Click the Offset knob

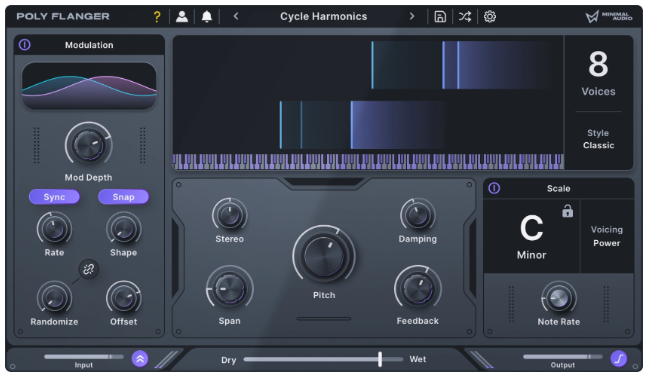click(123, 298)
